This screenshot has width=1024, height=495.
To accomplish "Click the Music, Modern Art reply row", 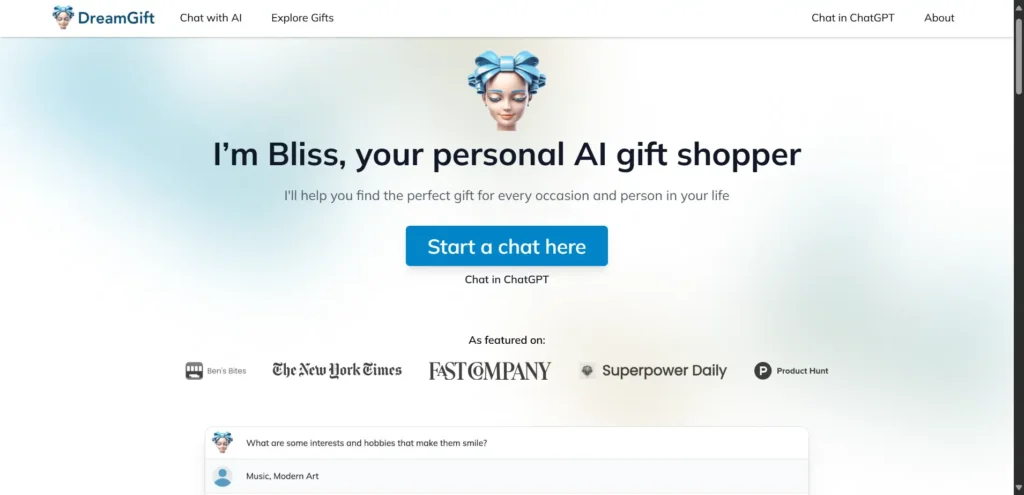I will tap(507, 476).
